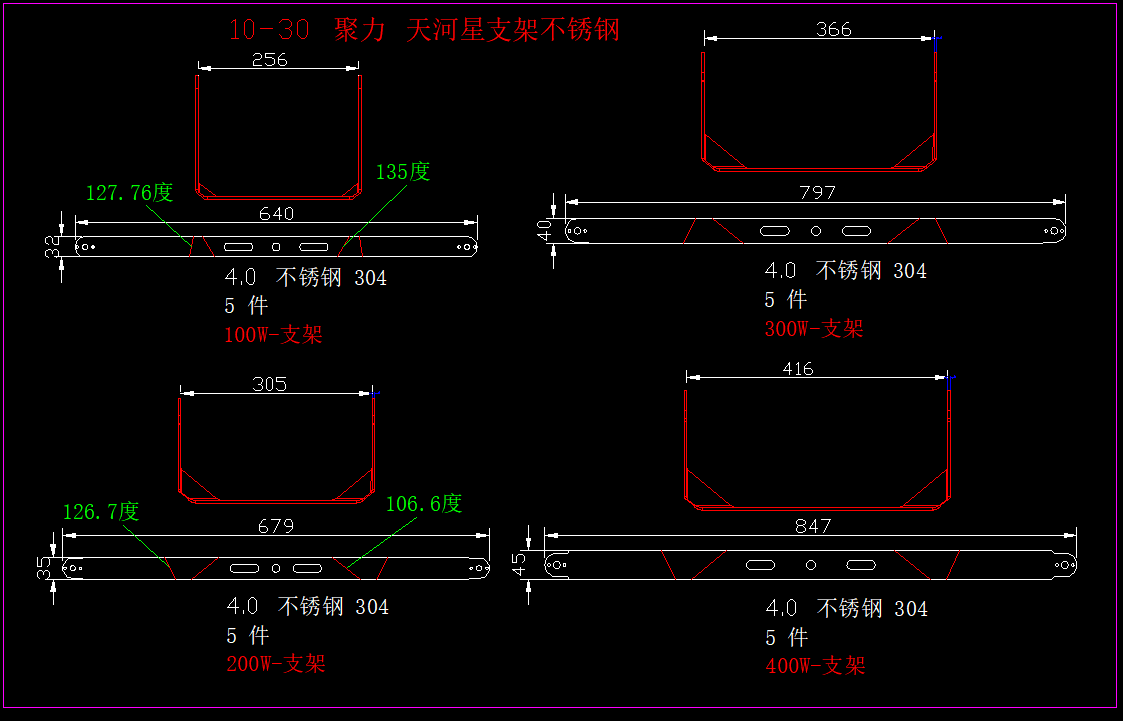The width and height of the screenshot is (1123, 721).
Task: Select the red 200W-支架 label
Action: pyautogui.click(x=275, y=663)
